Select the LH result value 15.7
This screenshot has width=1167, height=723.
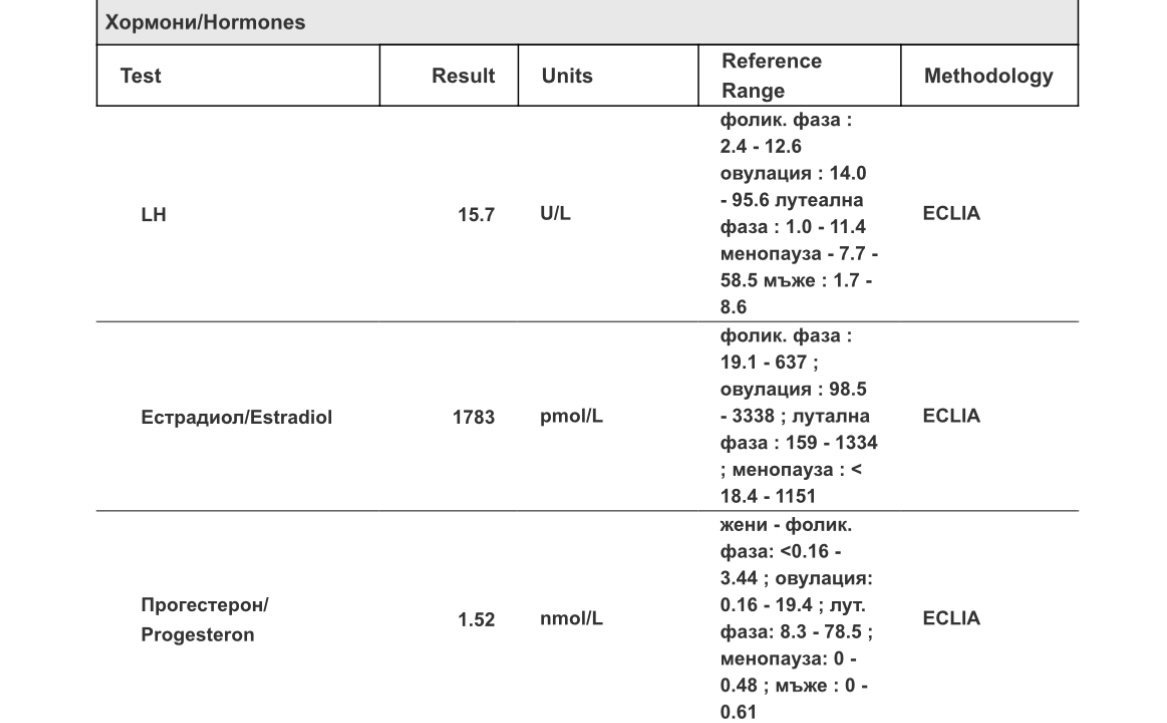tap(476, 214)
